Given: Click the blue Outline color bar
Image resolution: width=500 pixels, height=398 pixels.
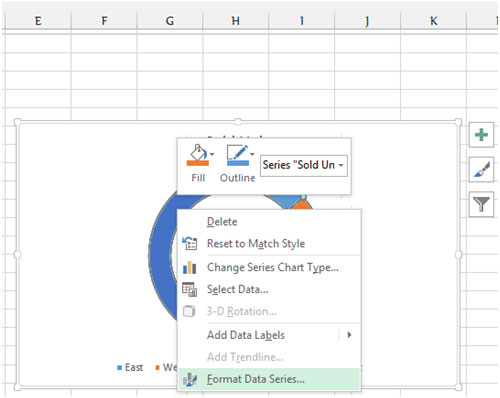Looking at the screenshot, I should click(x=238, y=163).
